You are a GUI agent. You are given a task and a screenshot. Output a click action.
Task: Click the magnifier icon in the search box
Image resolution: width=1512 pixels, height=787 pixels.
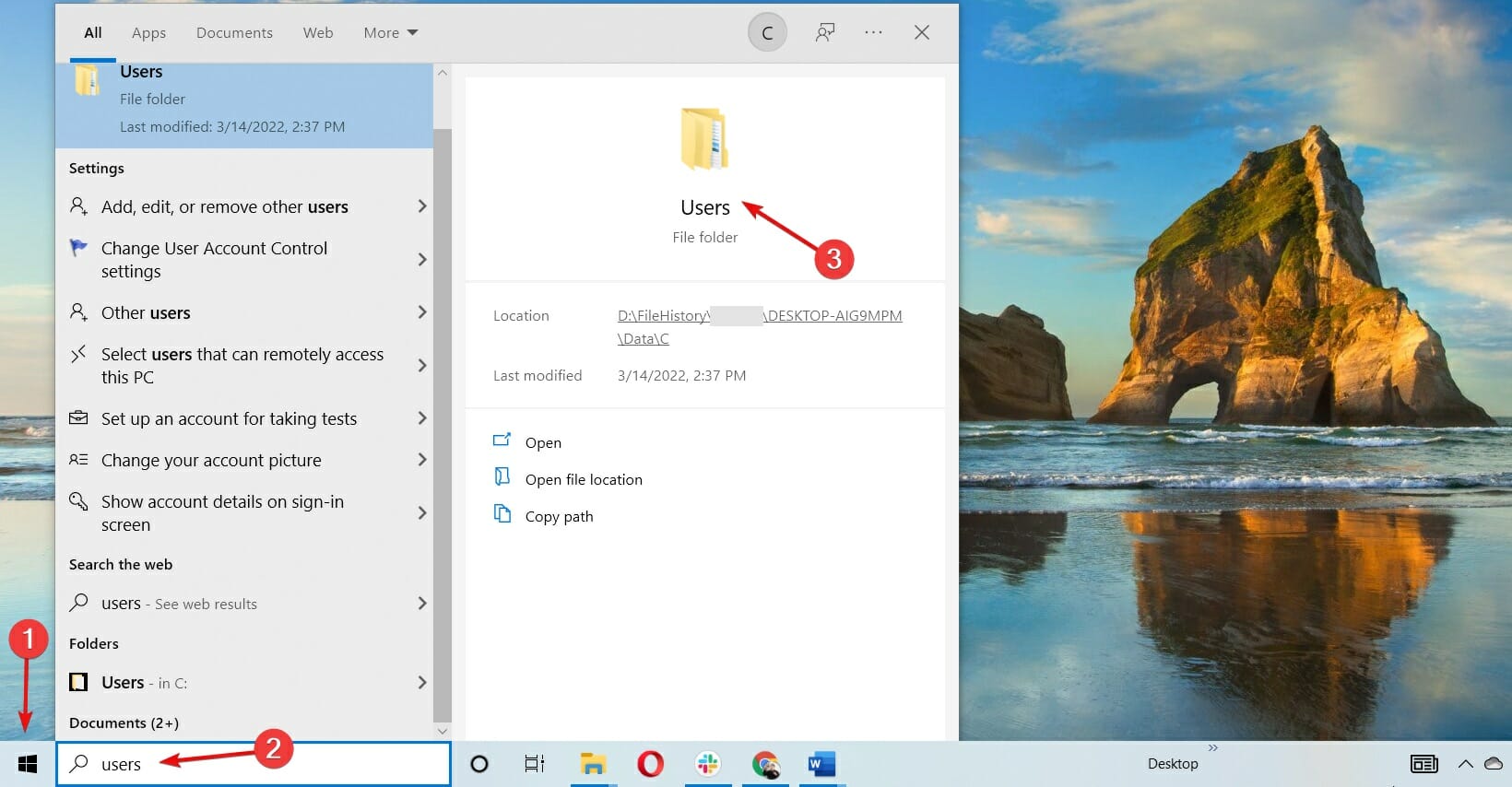[80, 764]
